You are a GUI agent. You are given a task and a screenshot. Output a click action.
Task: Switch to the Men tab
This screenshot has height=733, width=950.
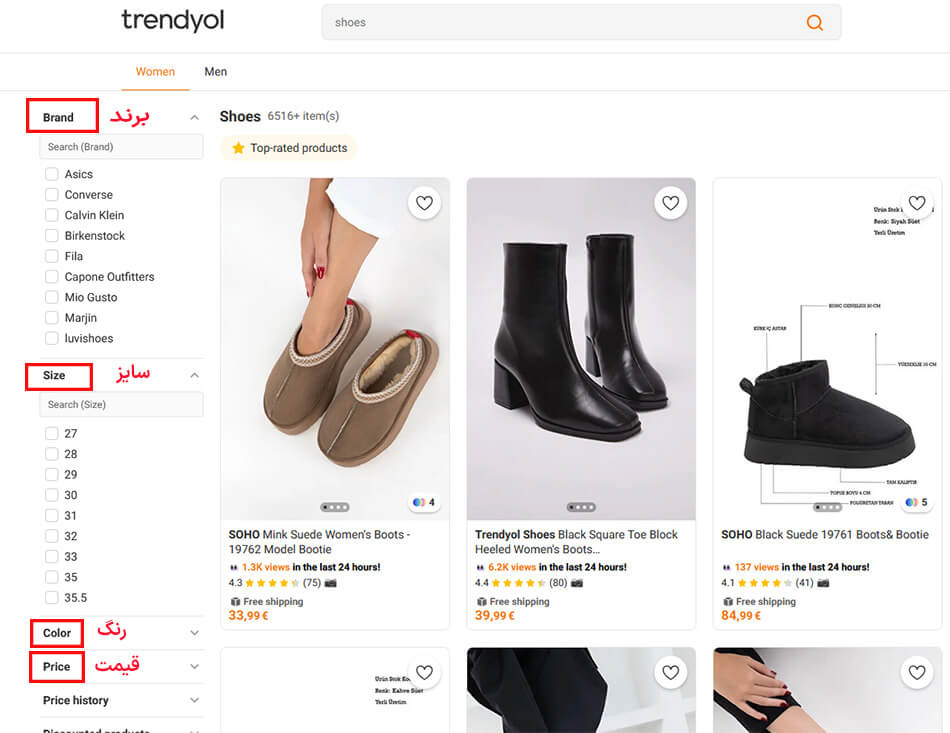pos(216,72)
